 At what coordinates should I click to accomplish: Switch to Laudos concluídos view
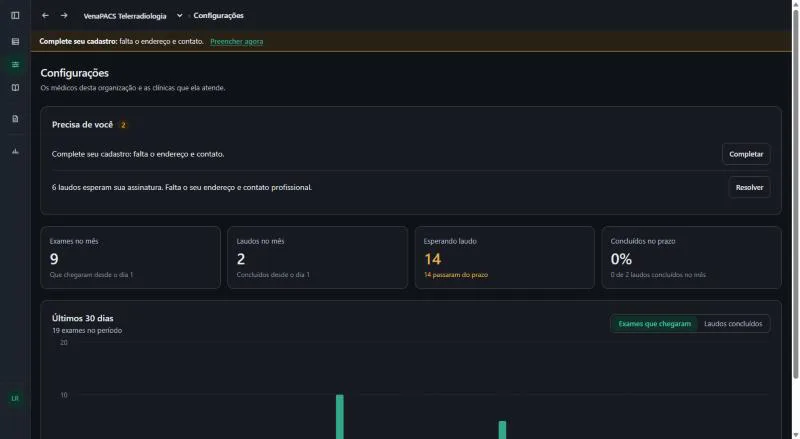tap(733, 324)
